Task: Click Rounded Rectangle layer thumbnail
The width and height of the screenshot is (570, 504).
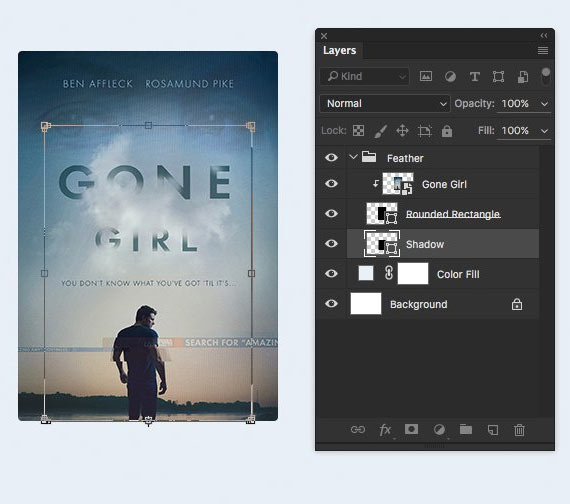Action: [x=382, y=214]
